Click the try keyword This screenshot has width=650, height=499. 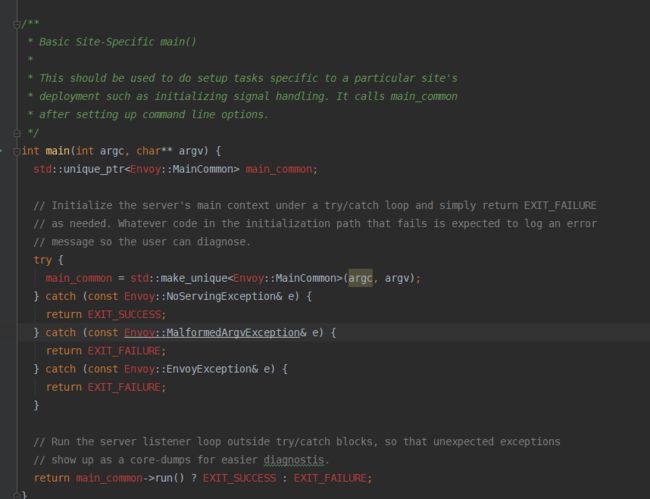[x=43, y=260]
